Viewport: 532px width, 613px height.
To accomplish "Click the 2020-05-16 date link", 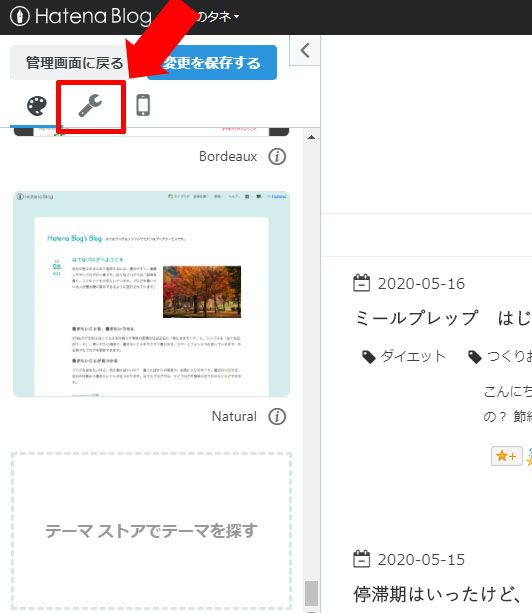I will 421,283.
